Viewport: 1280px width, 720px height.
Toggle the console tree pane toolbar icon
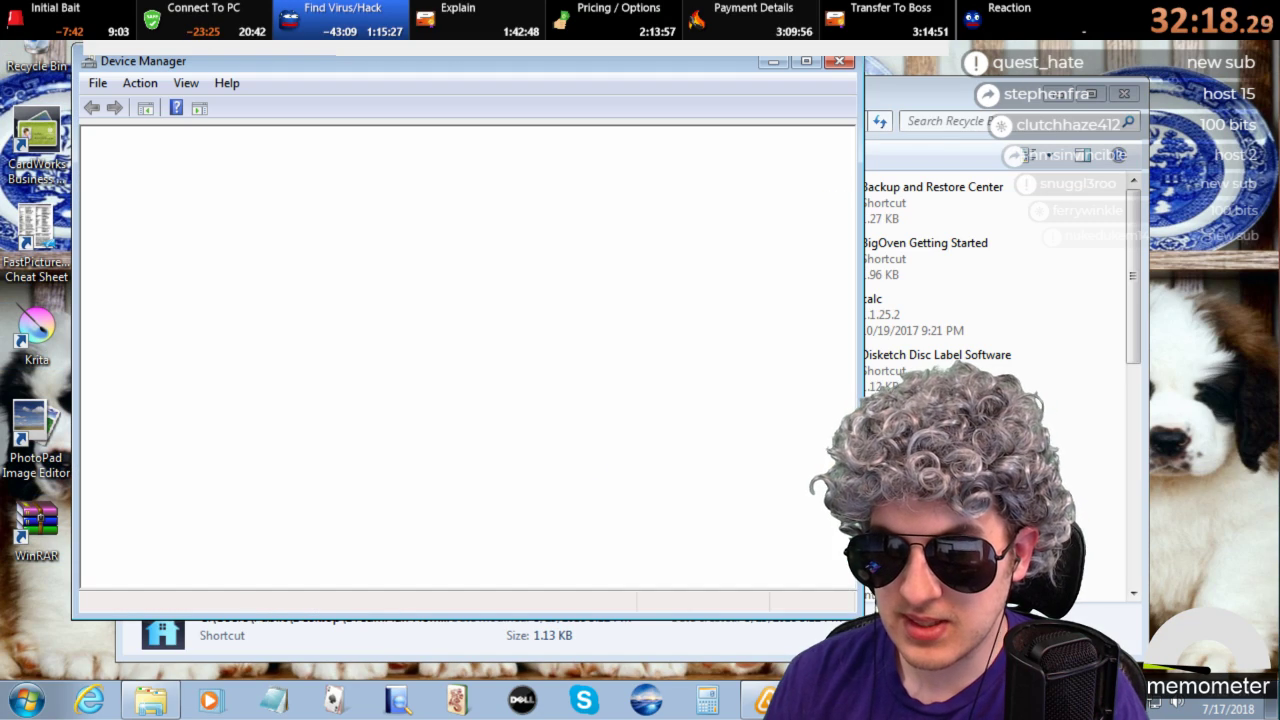pos(146,108)
